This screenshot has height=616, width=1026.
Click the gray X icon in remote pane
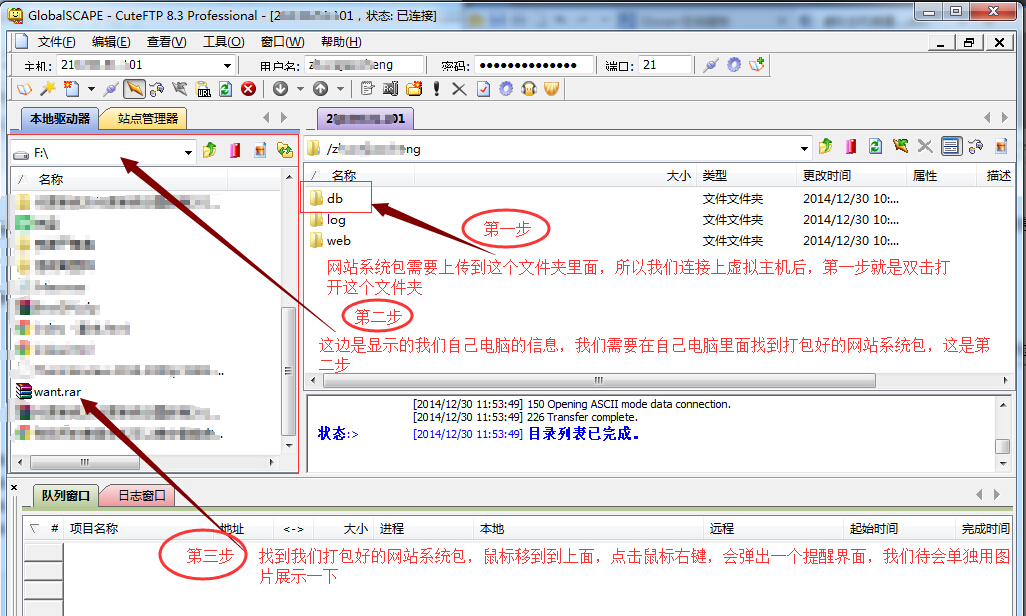pos(925,147)
